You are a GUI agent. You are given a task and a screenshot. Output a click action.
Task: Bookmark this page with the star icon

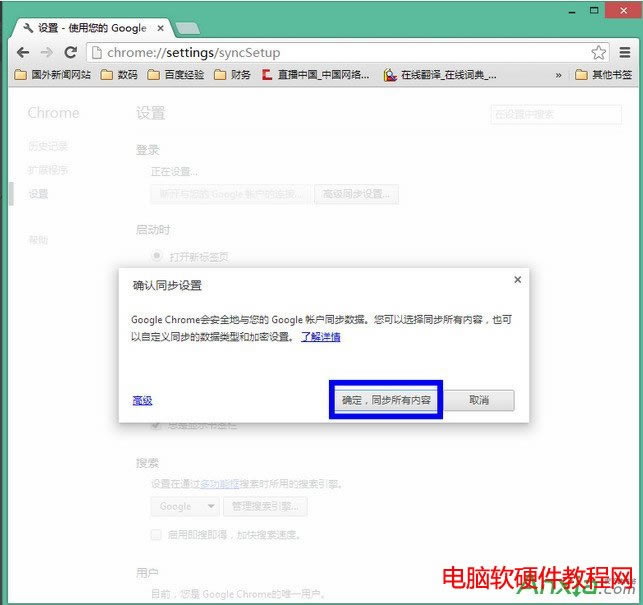point(598,53)
